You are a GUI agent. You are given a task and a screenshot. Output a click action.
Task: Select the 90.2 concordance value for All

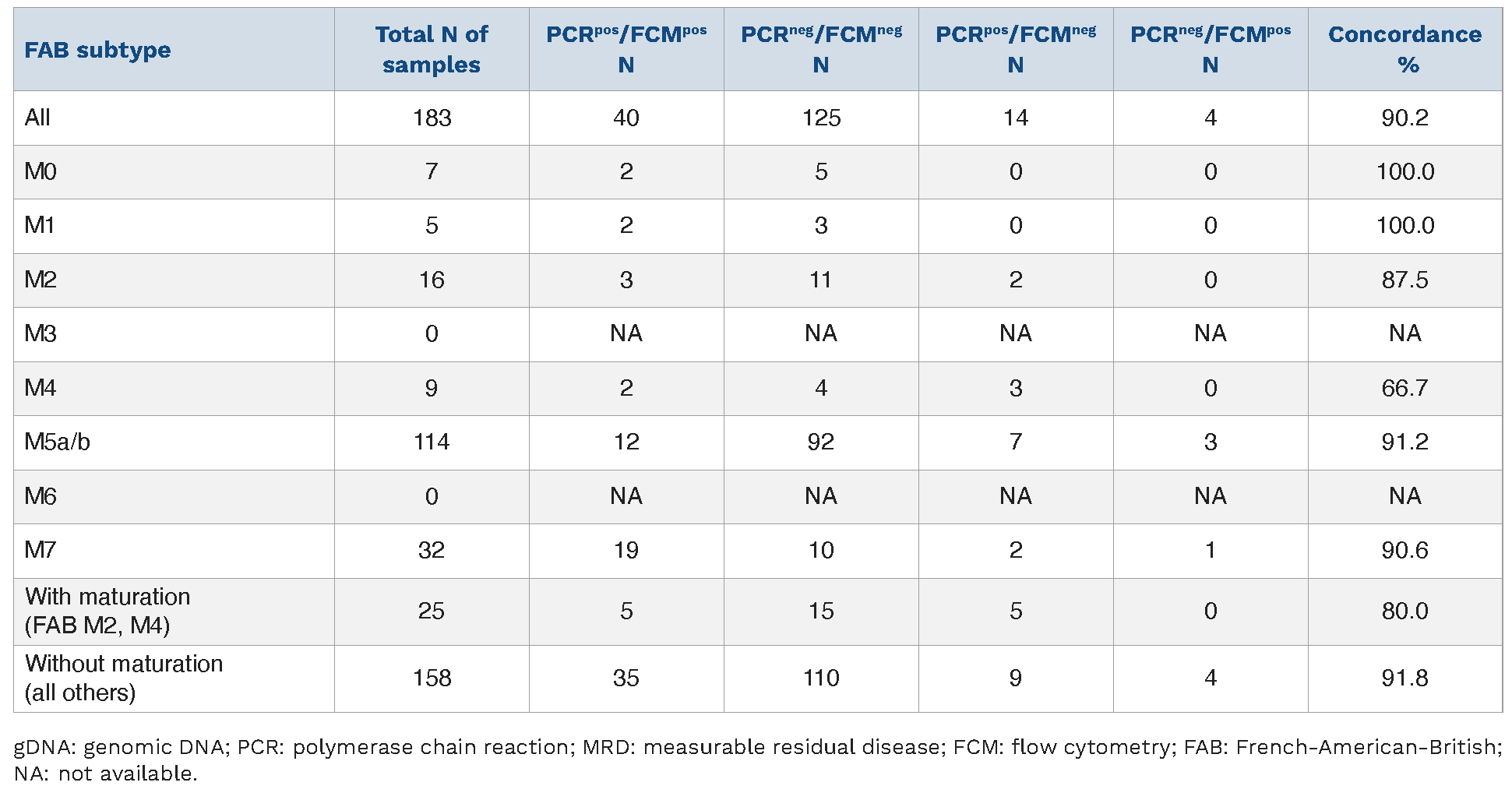[1405, 118]
